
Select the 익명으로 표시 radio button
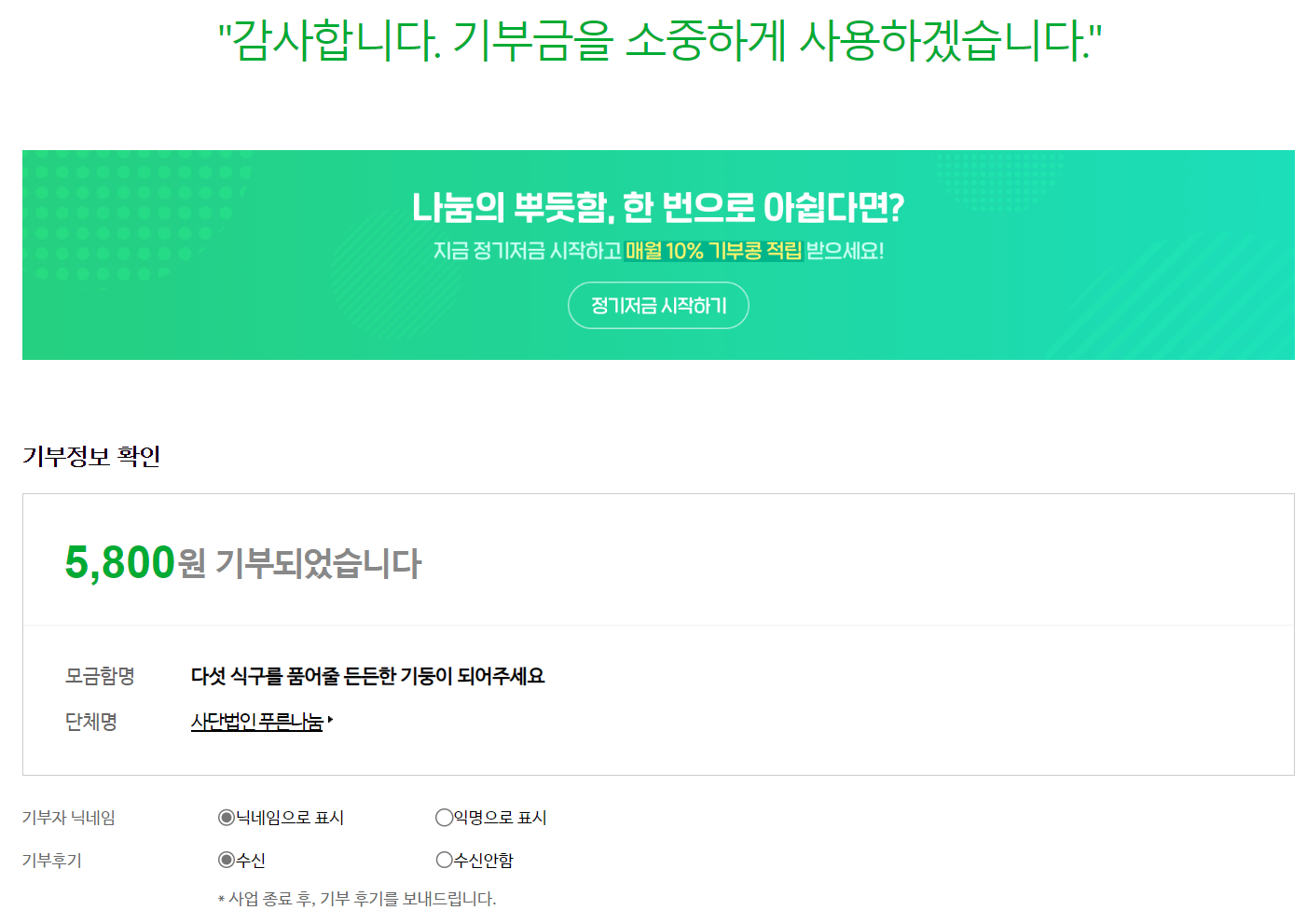pos(444,818)
